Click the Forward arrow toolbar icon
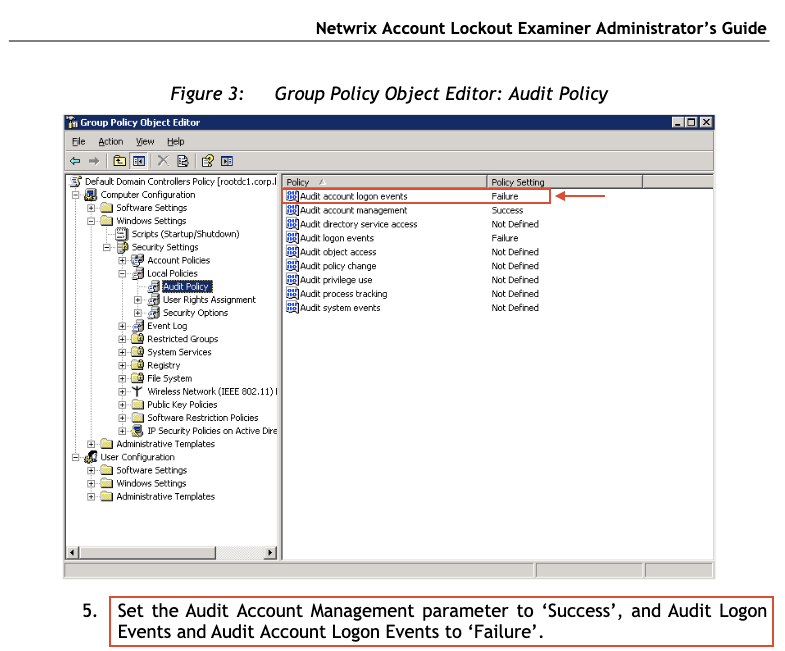The width and height of the screenshot is (785, 651). point(94,161)
